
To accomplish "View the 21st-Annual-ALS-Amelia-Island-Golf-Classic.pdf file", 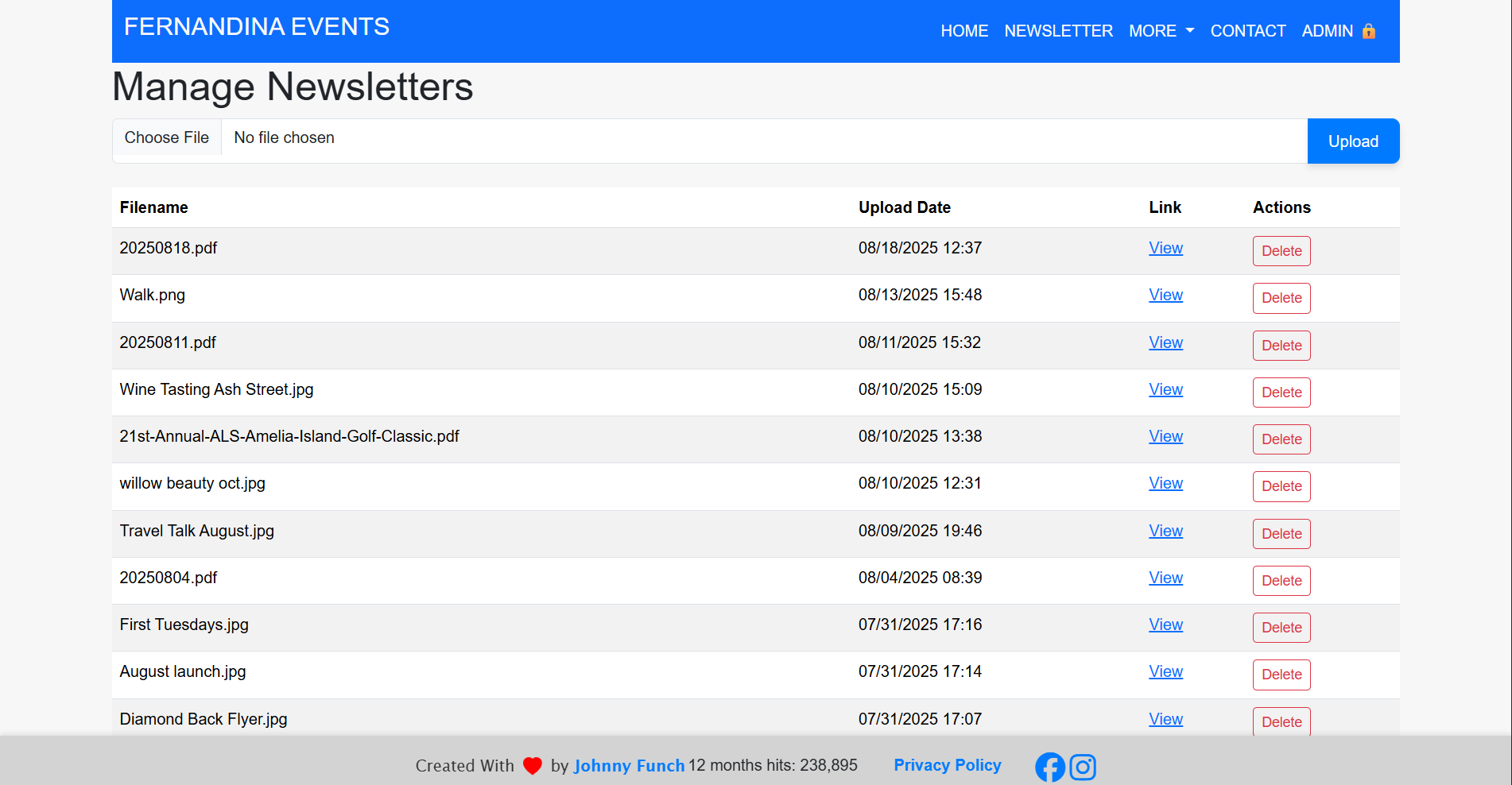I will point(1165,436).
